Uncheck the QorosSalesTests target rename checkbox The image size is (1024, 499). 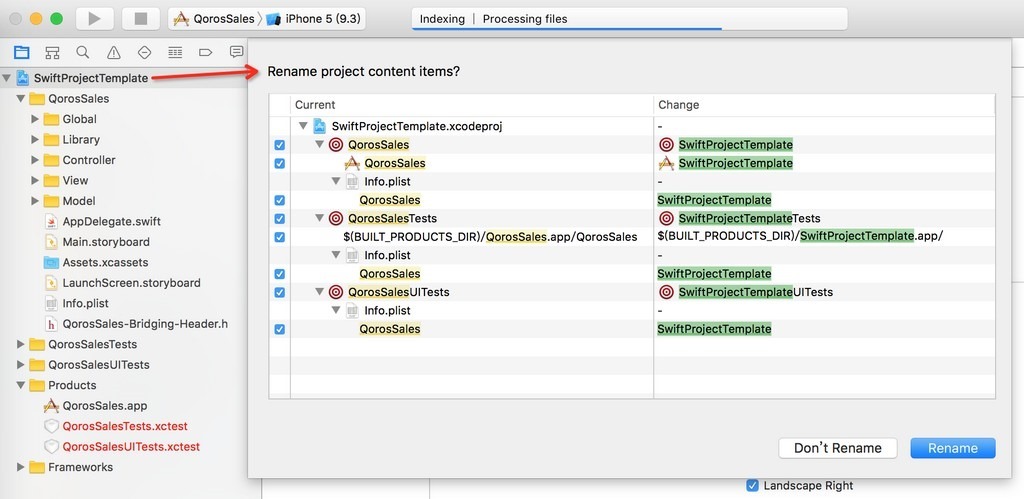279,219
